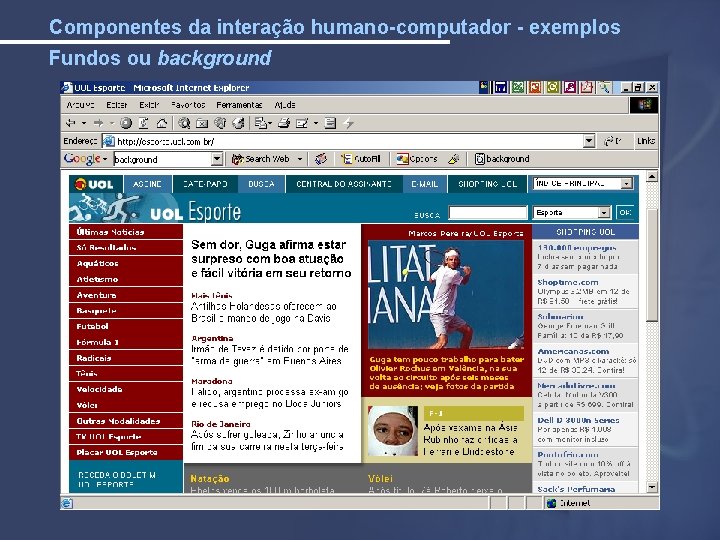Click the Discuss icon in the toolbar

[330, 123]
